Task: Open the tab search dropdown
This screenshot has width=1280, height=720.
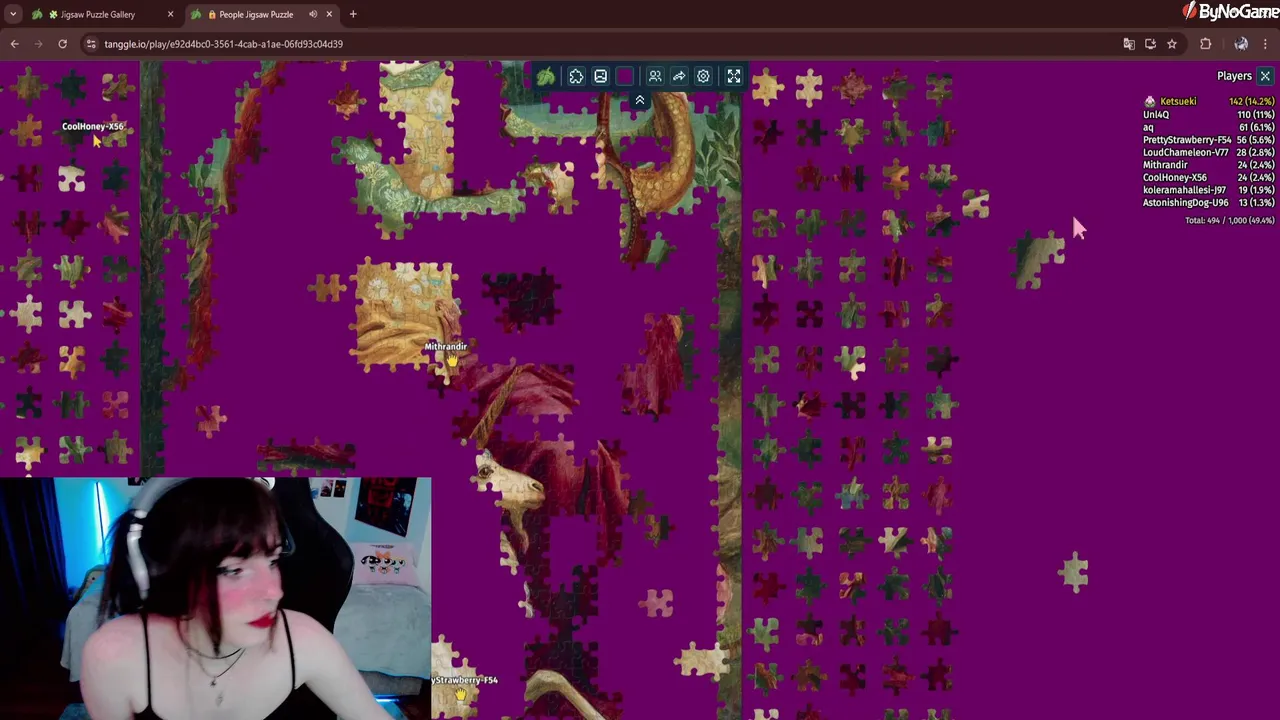Action: [13, 14]
